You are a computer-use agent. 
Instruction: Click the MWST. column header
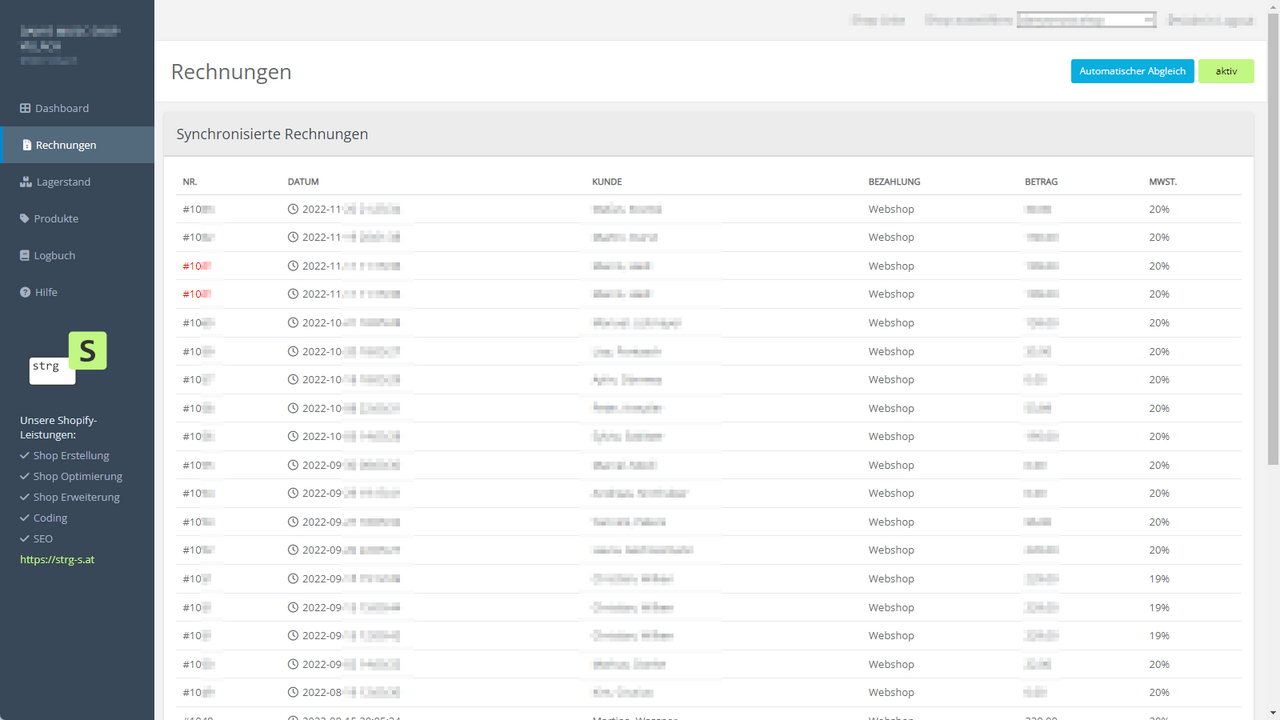pyautogui.click(x=1163, y=182)
